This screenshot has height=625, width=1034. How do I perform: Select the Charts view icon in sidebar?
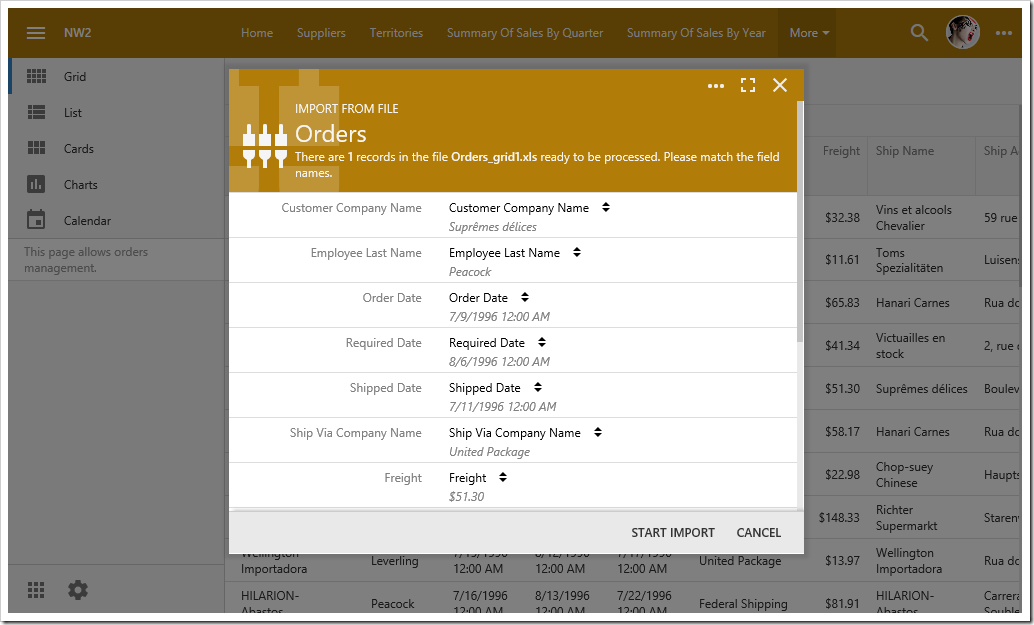[x=36, y=184]
